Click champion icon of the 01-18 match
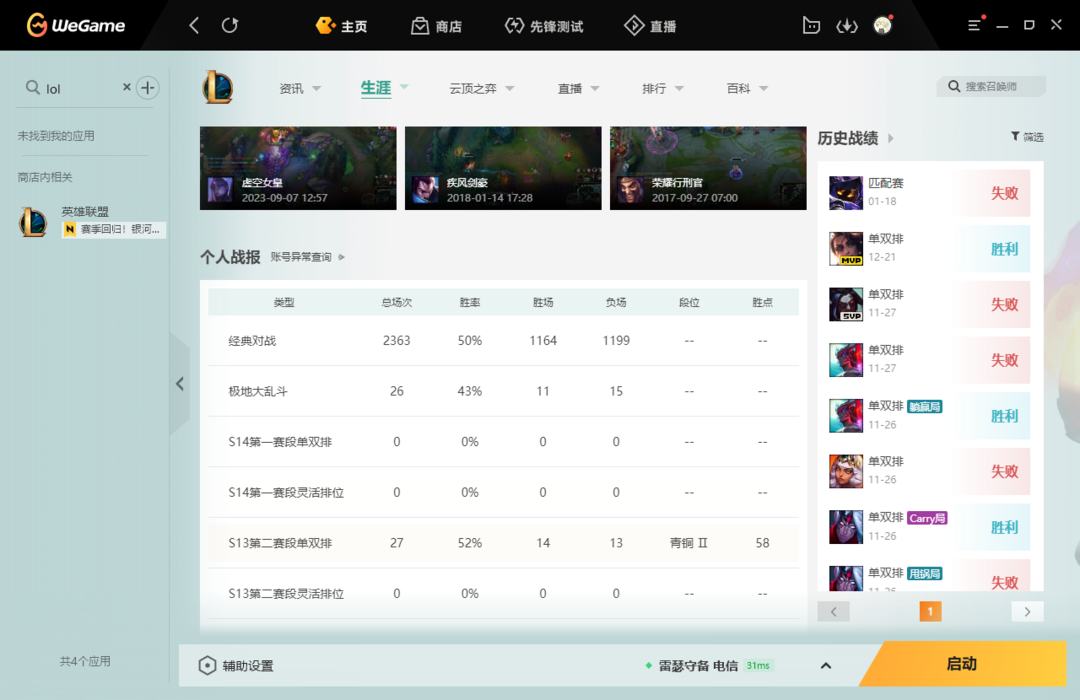 [846, 193]
